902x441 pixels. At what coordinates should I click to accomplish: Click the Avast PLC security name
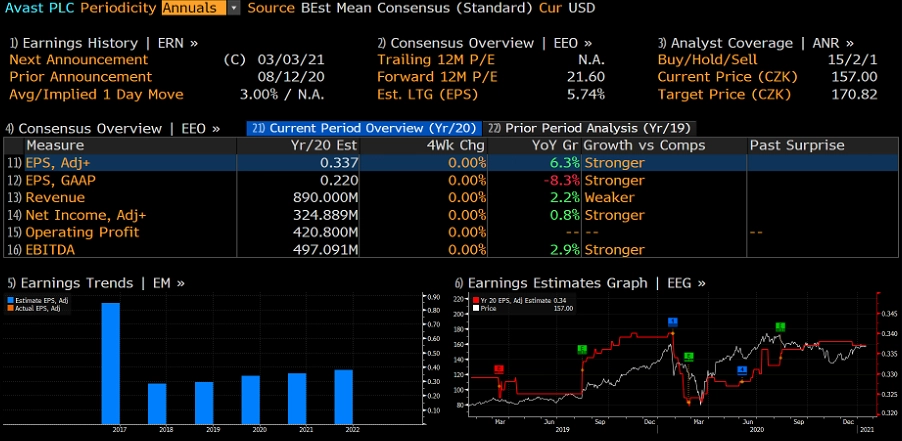coord(39,8)
